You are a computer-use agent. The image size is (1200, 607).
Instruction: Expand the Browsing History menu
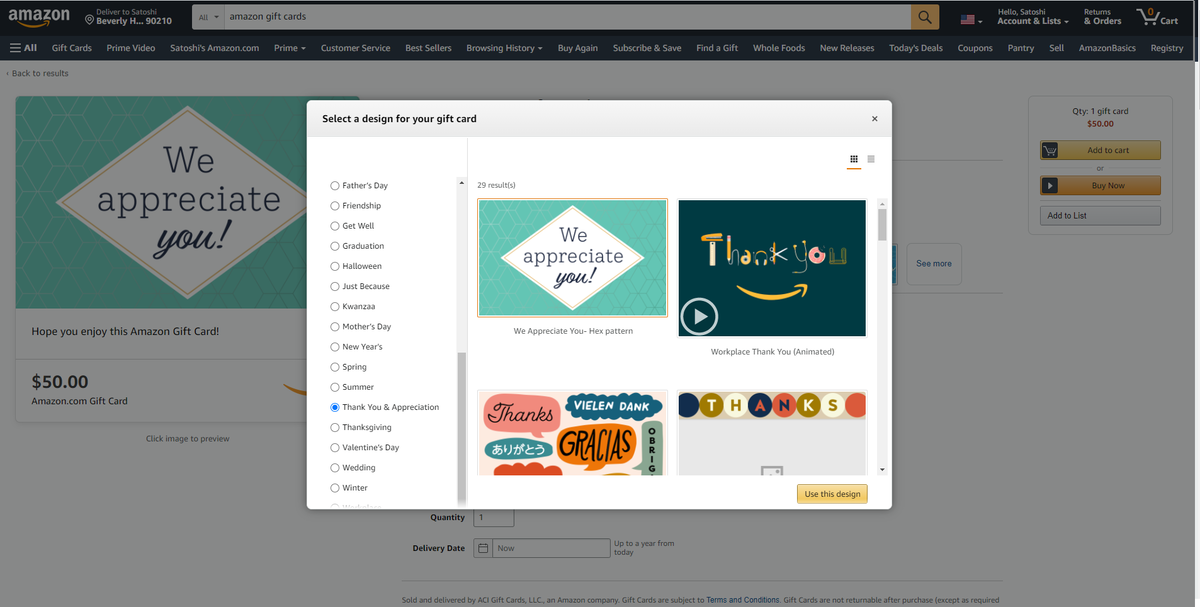[504, 48]
